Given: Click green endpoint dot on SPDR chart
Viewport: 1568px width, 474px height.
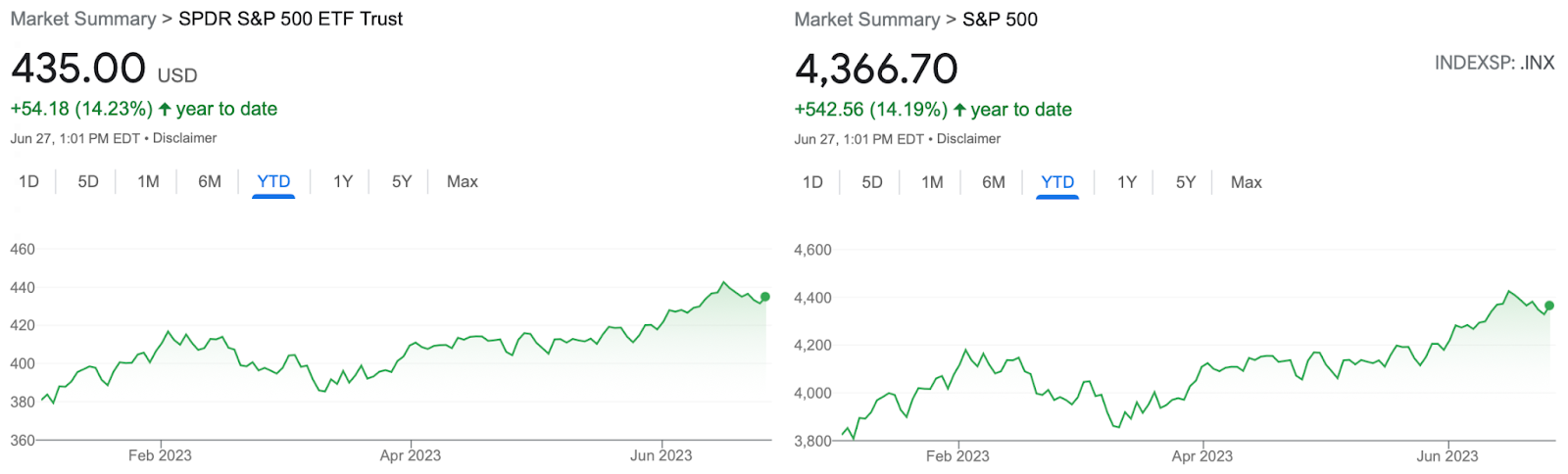Looking at the screenshot, I should 765,297.
